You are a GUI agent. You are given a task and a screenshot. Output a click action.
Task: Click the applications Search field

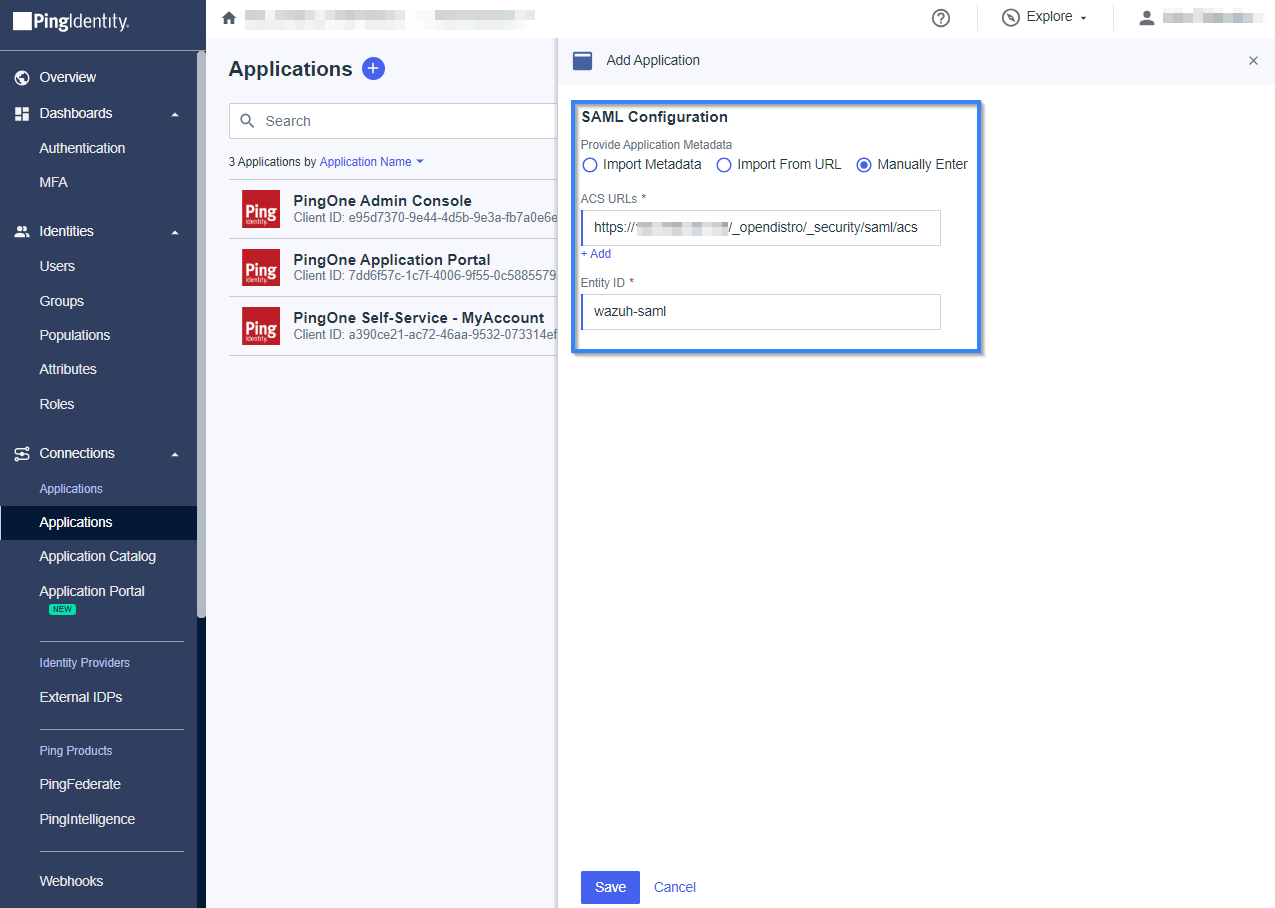click(392, 121)
